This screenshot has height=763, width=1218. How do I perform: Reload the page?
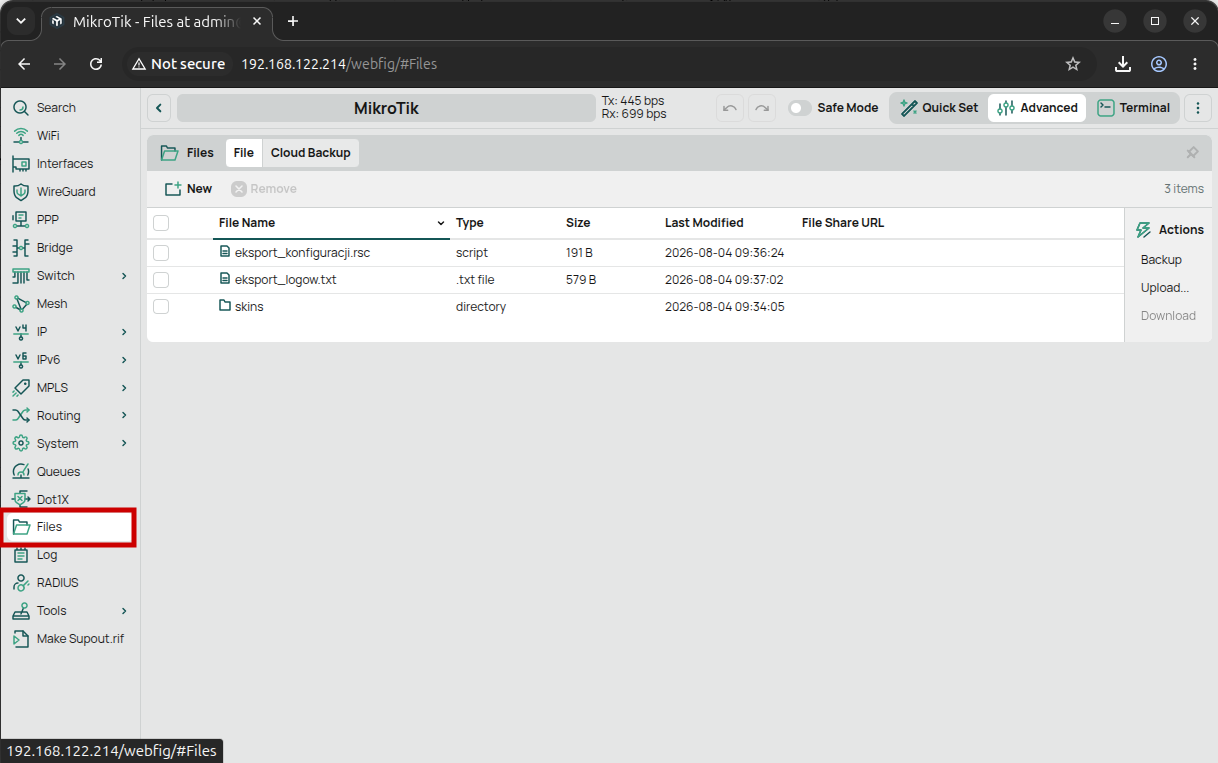[96, 64]
